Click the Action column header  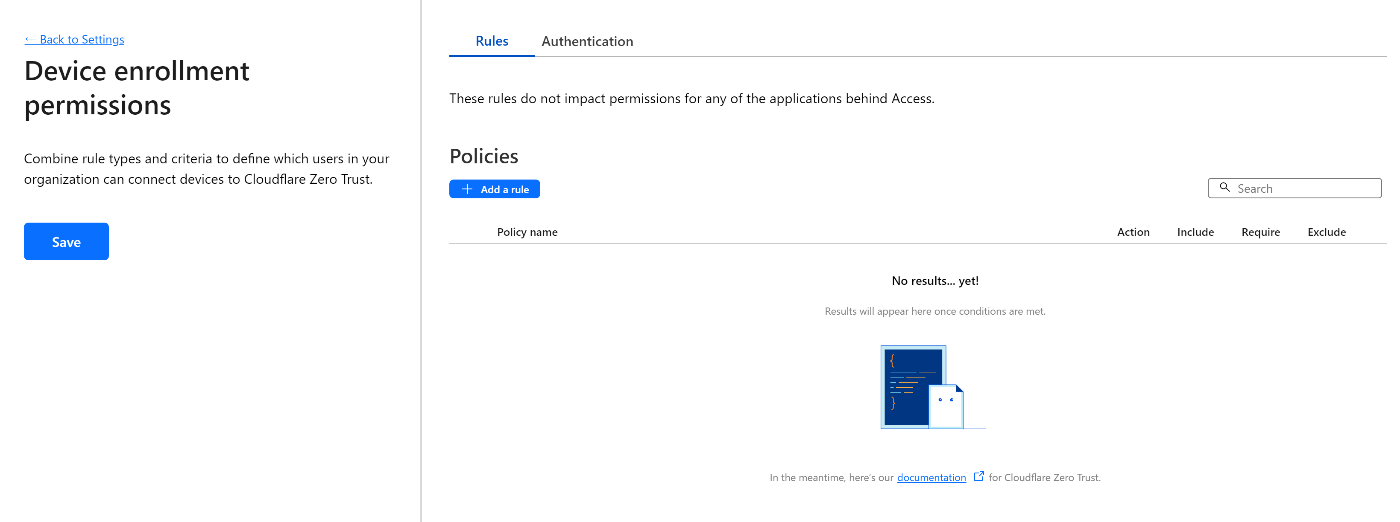(x=1133, y=232)
